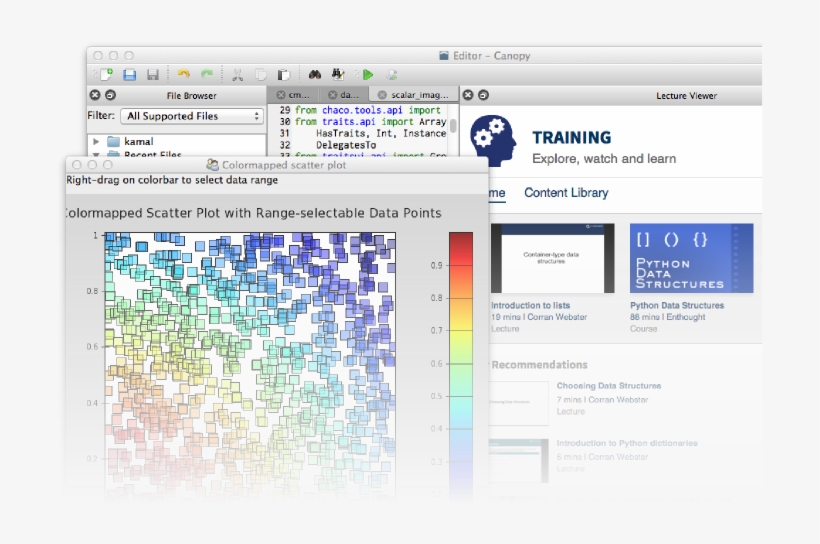820x544 pixels.
Task: Open the Introduction to lists thumbnail
Action: coord(552,258)
